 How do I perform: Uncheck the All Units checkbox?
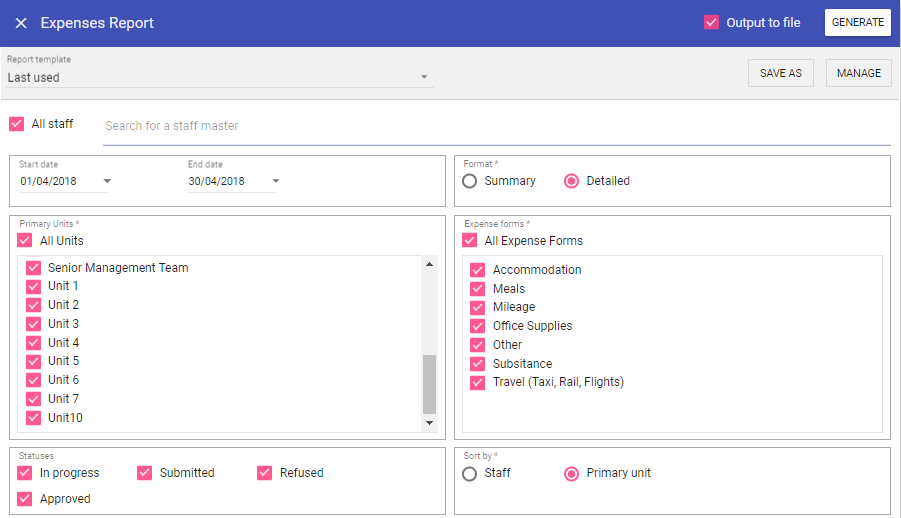[x=25, y=241]
